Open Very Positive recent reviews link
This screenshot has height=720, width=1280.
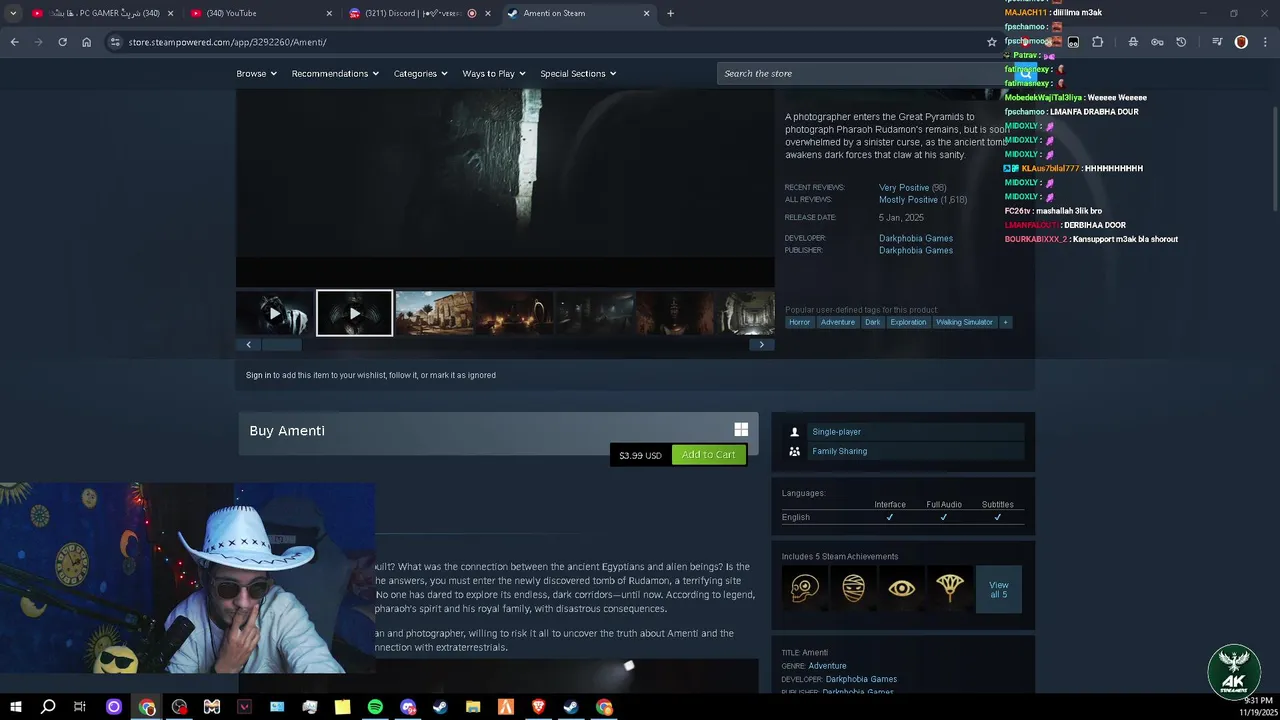(904, 187)
